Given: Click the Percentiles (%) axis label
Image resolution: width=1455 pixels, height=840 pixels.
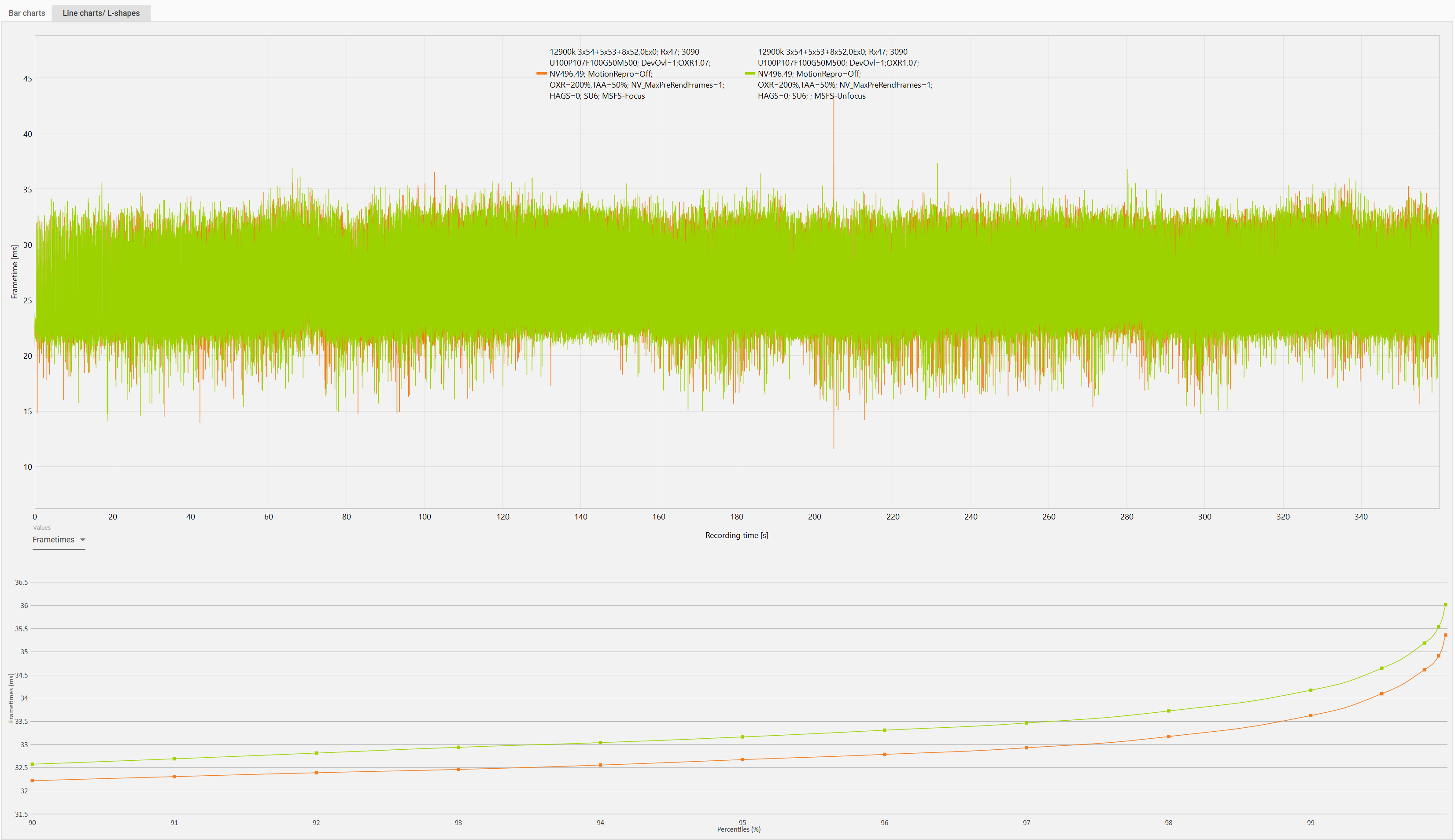Looking at the screenshot, I should coord(739,829).
